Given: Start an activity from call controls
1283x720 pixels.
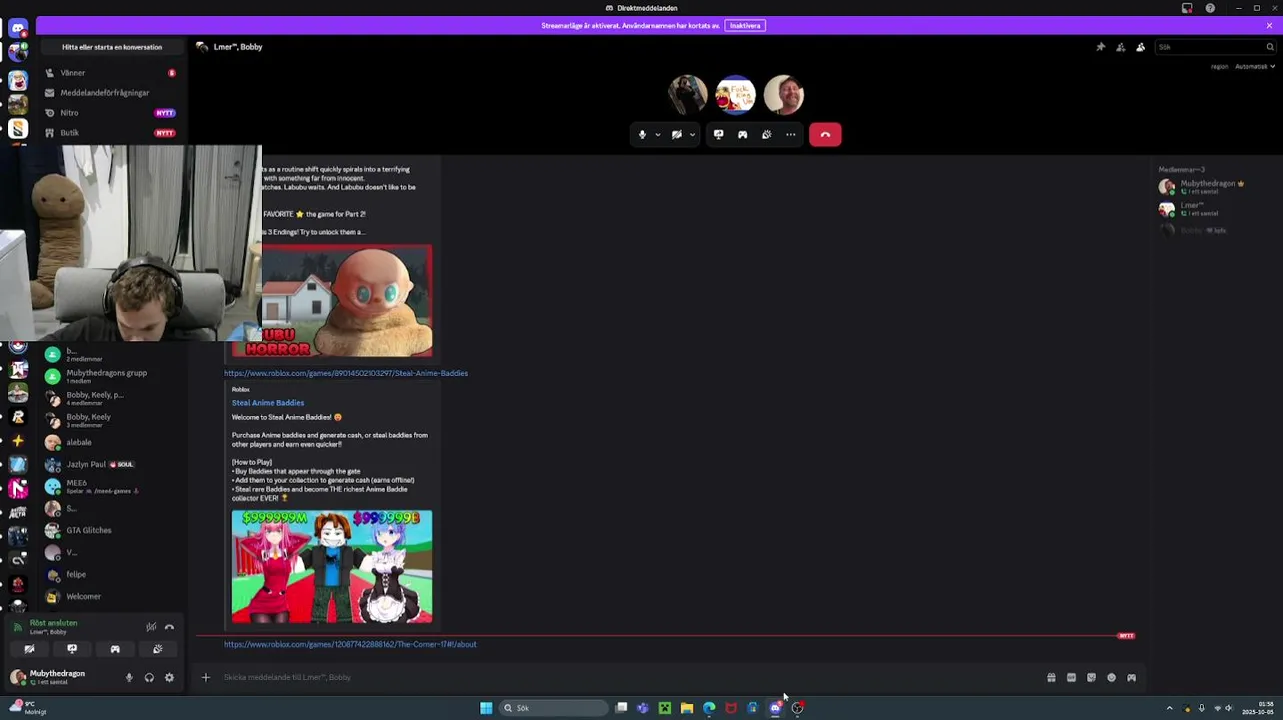Looking at the screenshot, I should pos(742,134).
